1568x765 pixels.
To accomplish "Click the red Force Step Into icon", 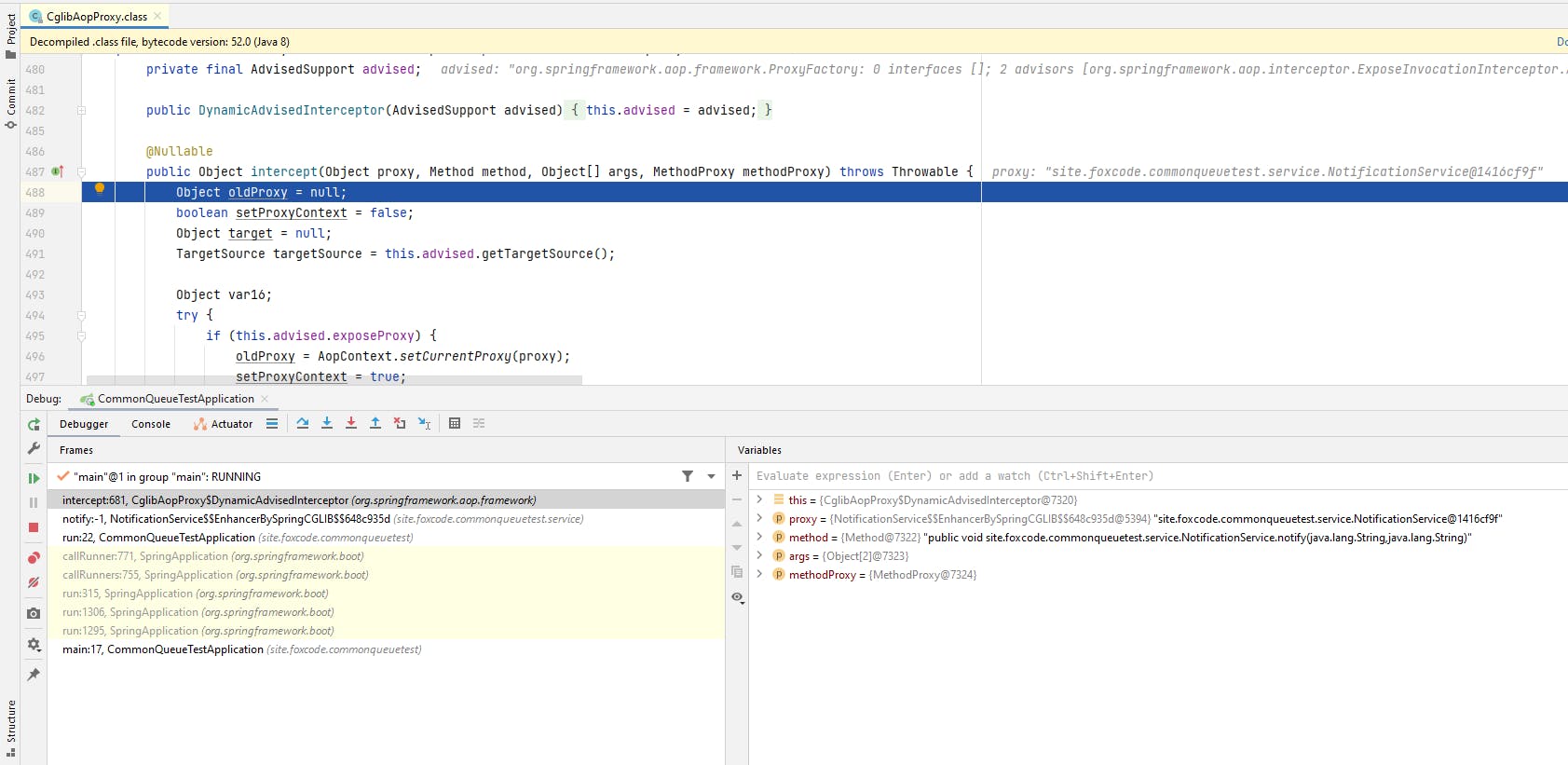I will pos(351,423).
